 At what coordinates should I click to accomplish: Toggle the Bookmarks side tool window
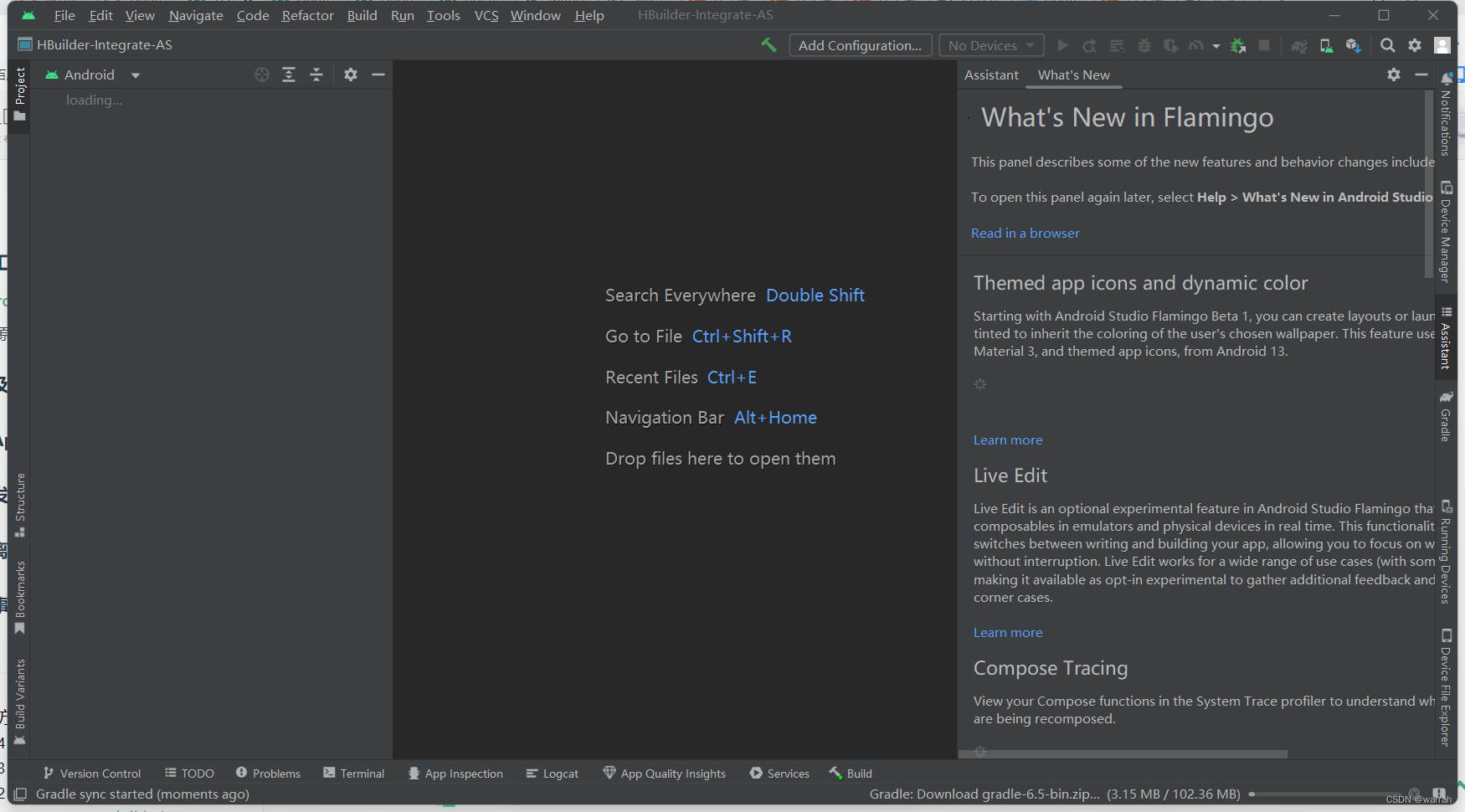pyautogui.click(x=20, y=598)
